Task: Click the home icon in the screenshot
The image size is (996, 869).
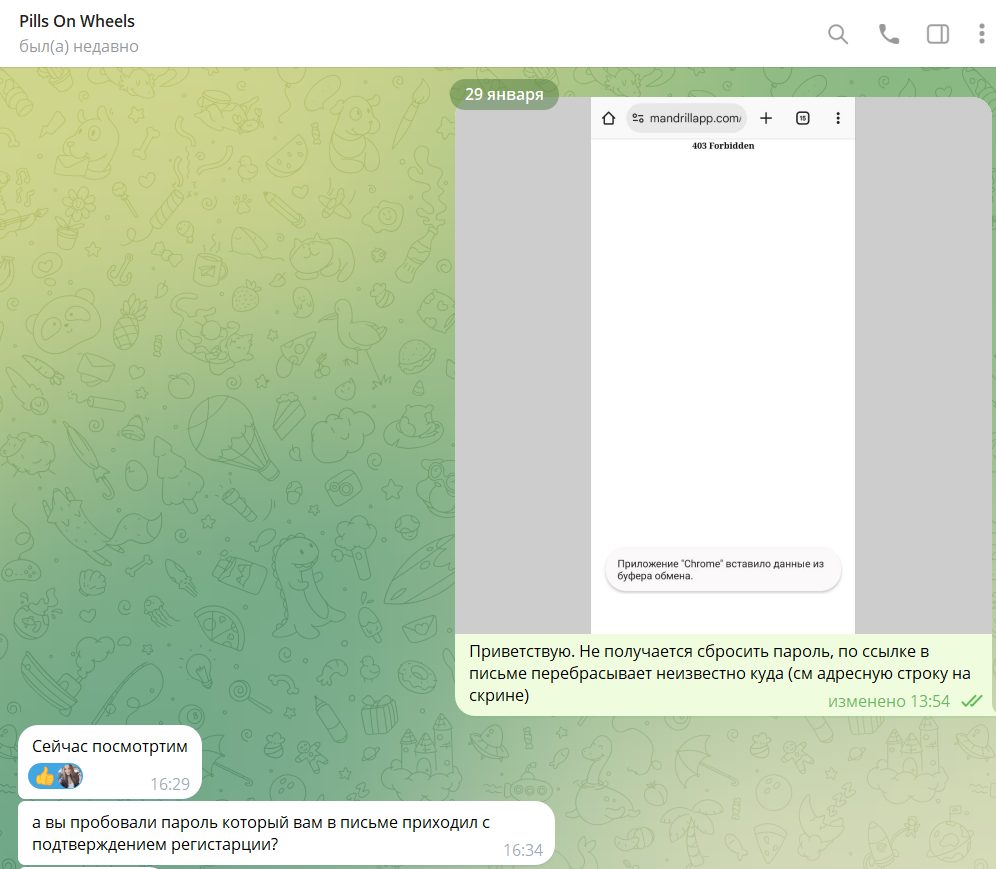Action: 608,119
